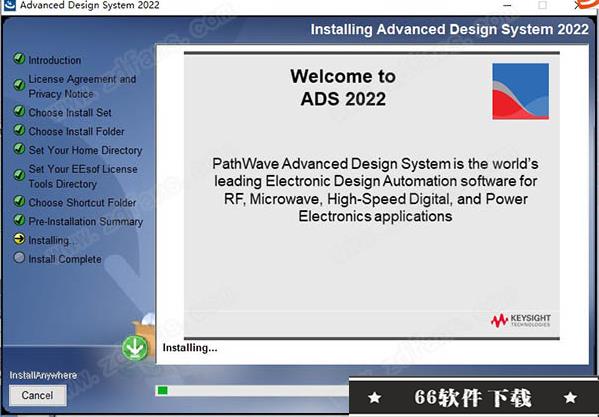Image resolution: width=599 pixels, height=417 pixels.
Task: Click 'License Agreement and Privacy Notice' step
Action: (x=82, y=86)
